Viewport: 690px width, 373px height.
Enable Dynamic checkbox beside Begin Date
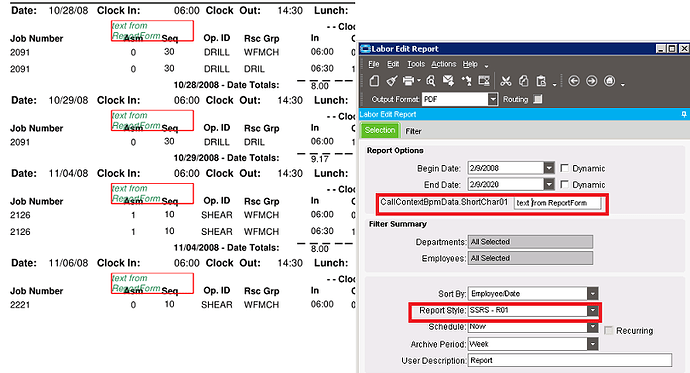pyautogui.click(x=565, y=168)
